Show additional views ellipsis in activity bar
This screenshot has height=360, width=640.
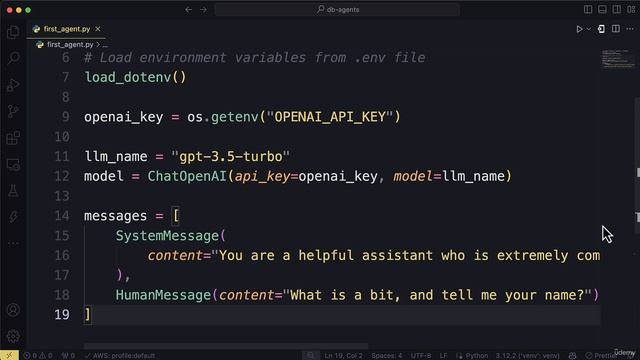13,243
